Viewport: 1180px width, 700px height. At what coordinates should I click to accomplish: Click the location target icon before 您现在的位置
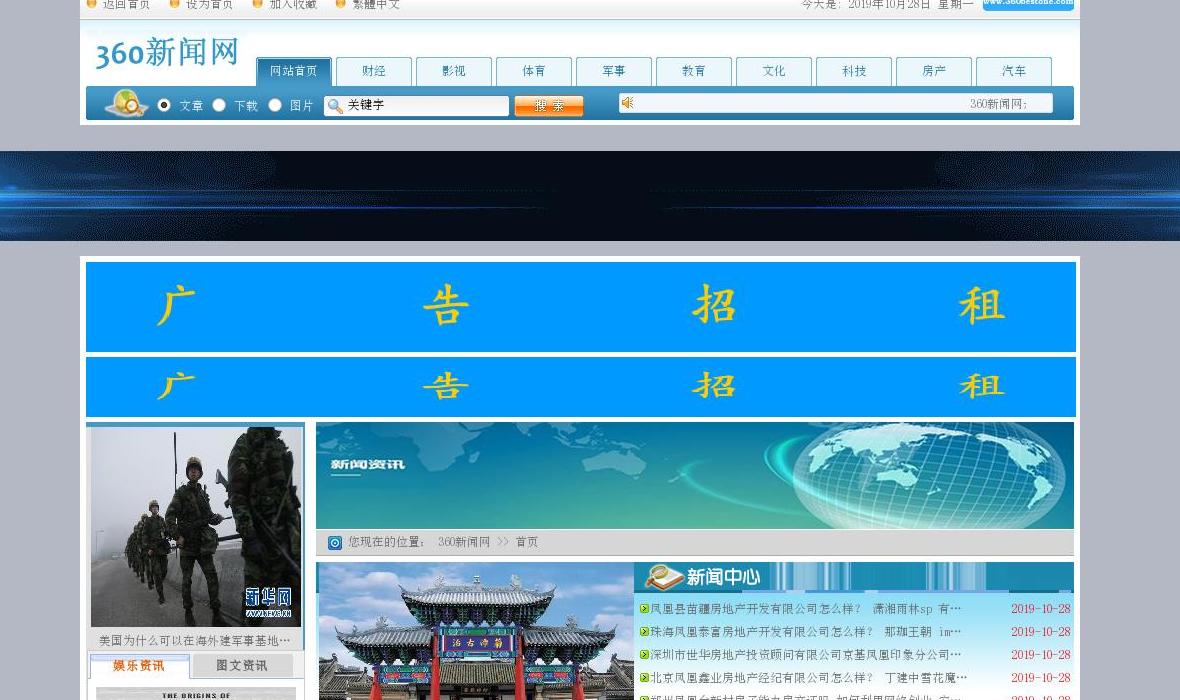335,543
